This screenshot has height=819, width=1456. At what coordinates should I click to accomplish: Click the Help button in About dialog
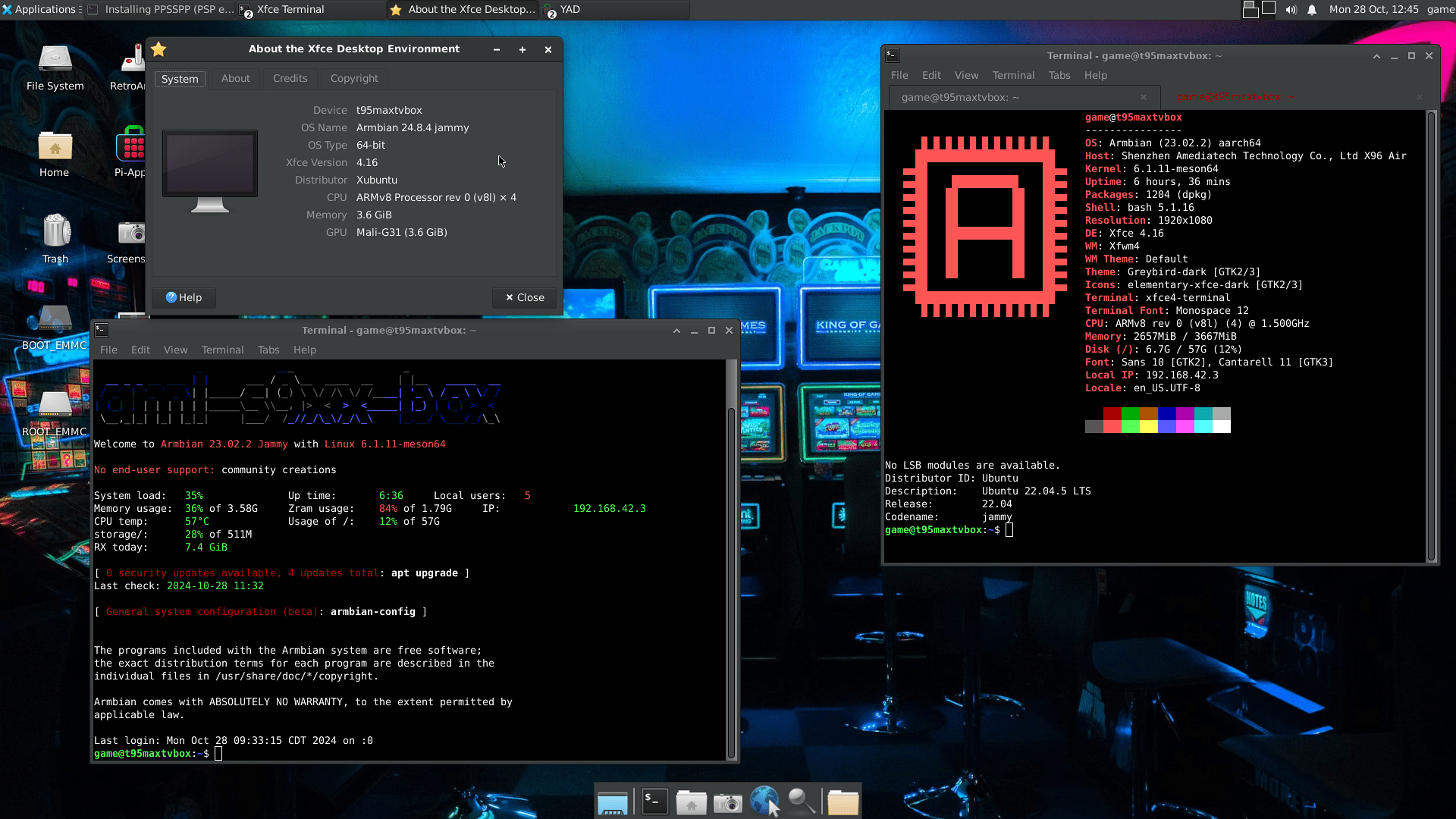[x=184, y=297]
